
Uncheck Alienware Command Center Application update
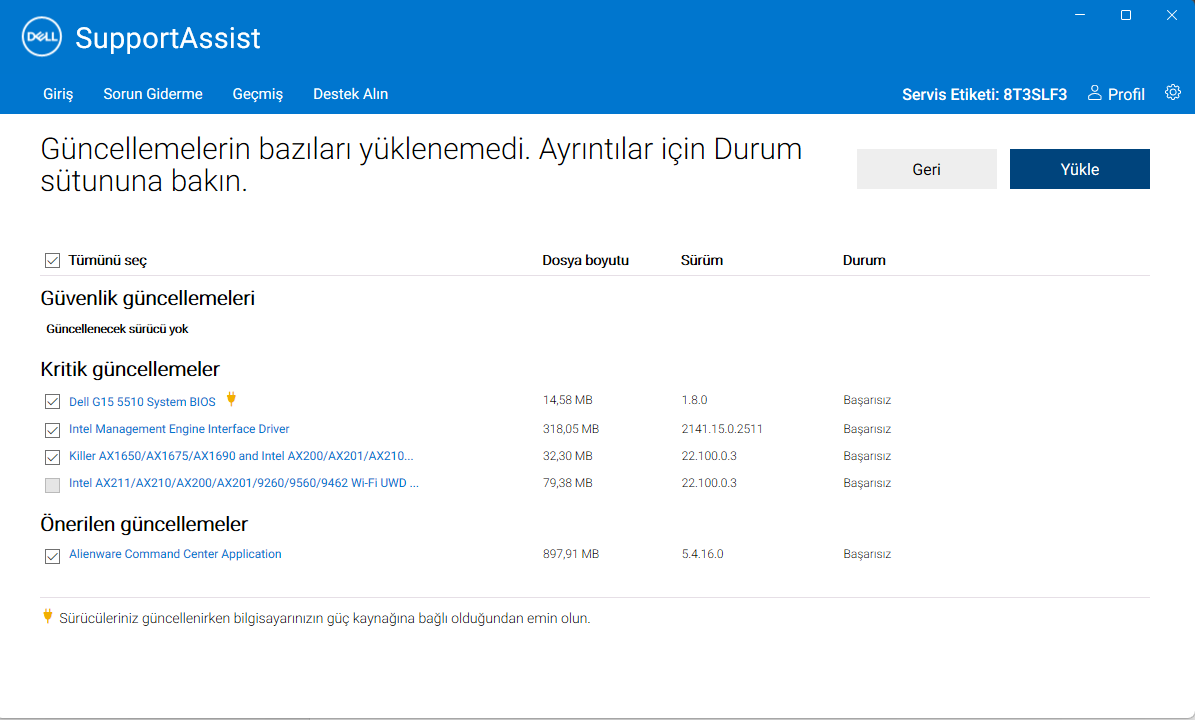pyautogui.click(x=52, y=556)
